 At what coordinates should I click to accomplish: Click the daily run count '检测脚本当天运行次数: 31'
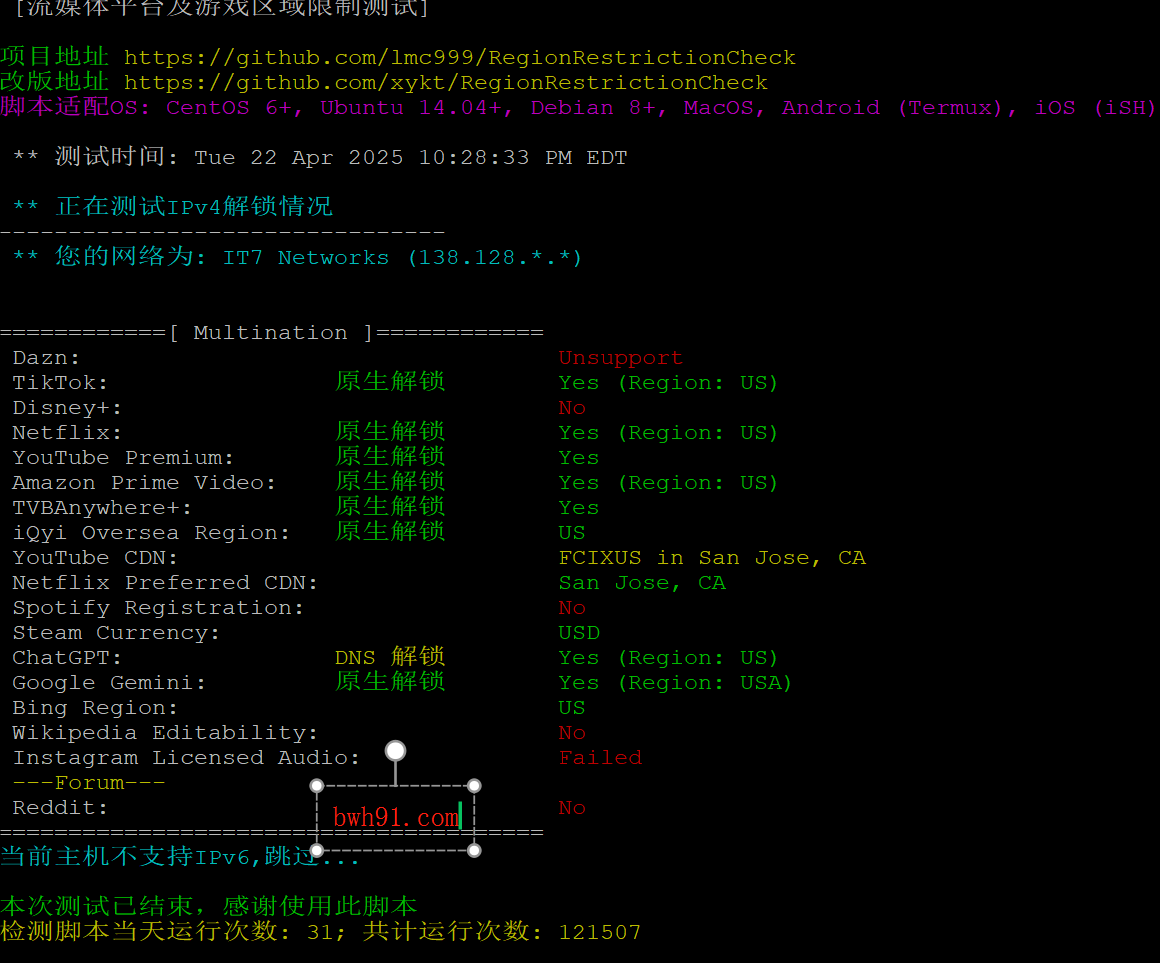[x=166, y=931]
